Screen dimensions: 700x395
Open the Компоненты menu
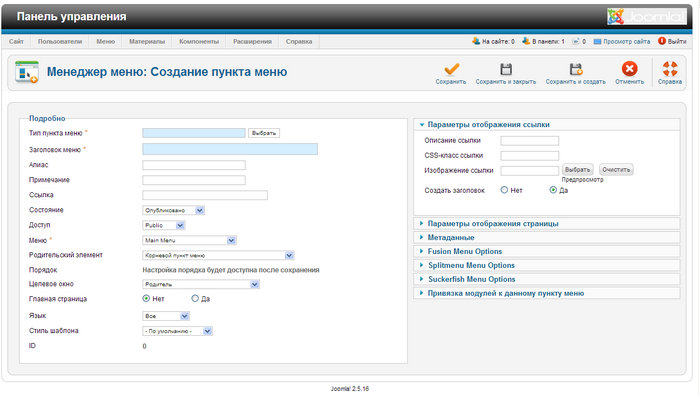click(199, 42)
